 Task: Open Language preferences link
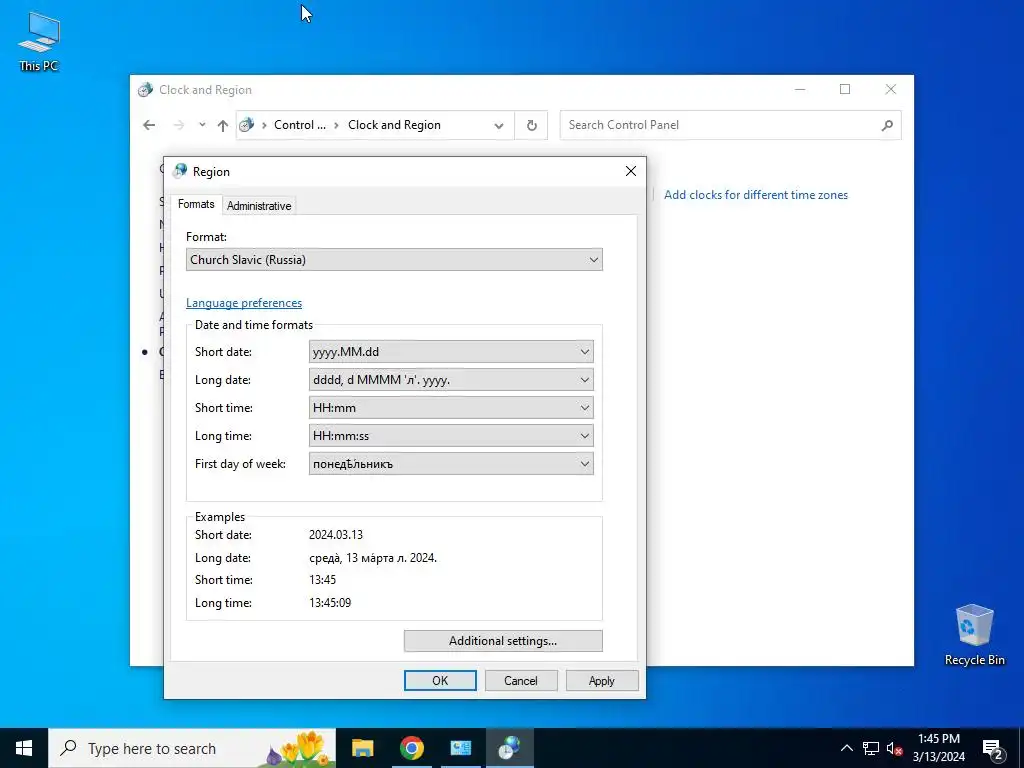tap(244, 303)
